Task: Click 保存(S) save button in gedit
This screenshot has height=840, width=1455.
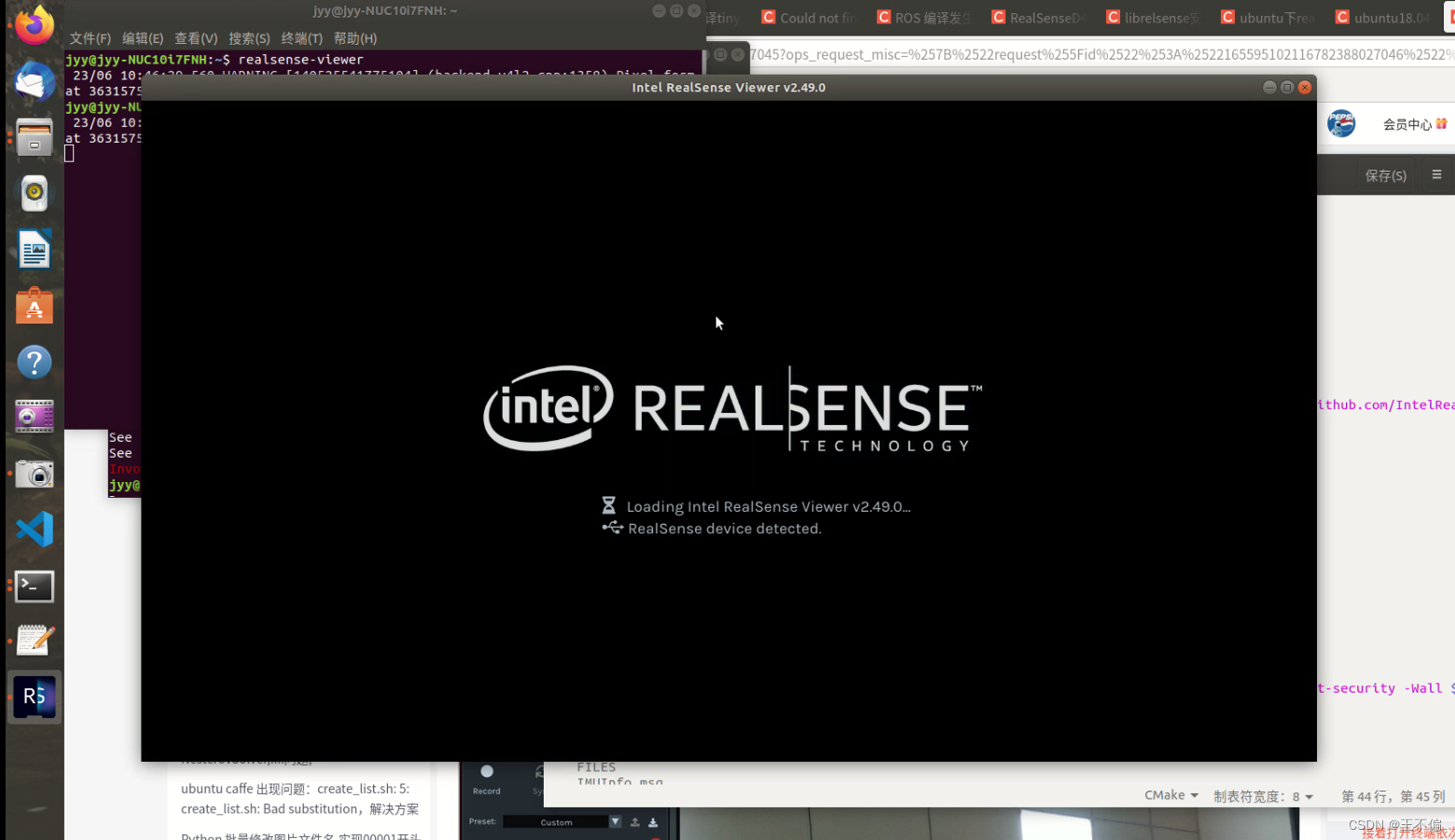Action: [x=1385, y=175]
